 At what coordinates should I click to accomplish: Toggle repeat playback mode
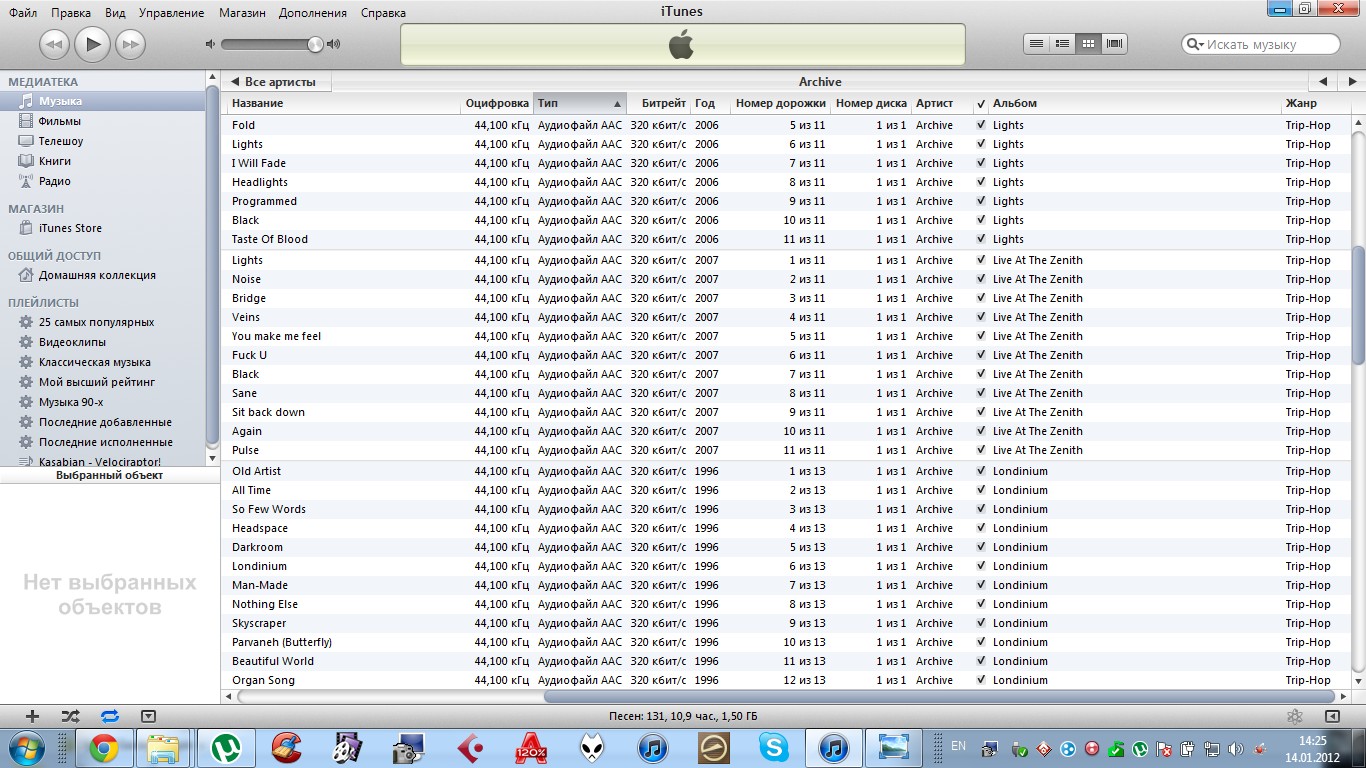(109, 716)
